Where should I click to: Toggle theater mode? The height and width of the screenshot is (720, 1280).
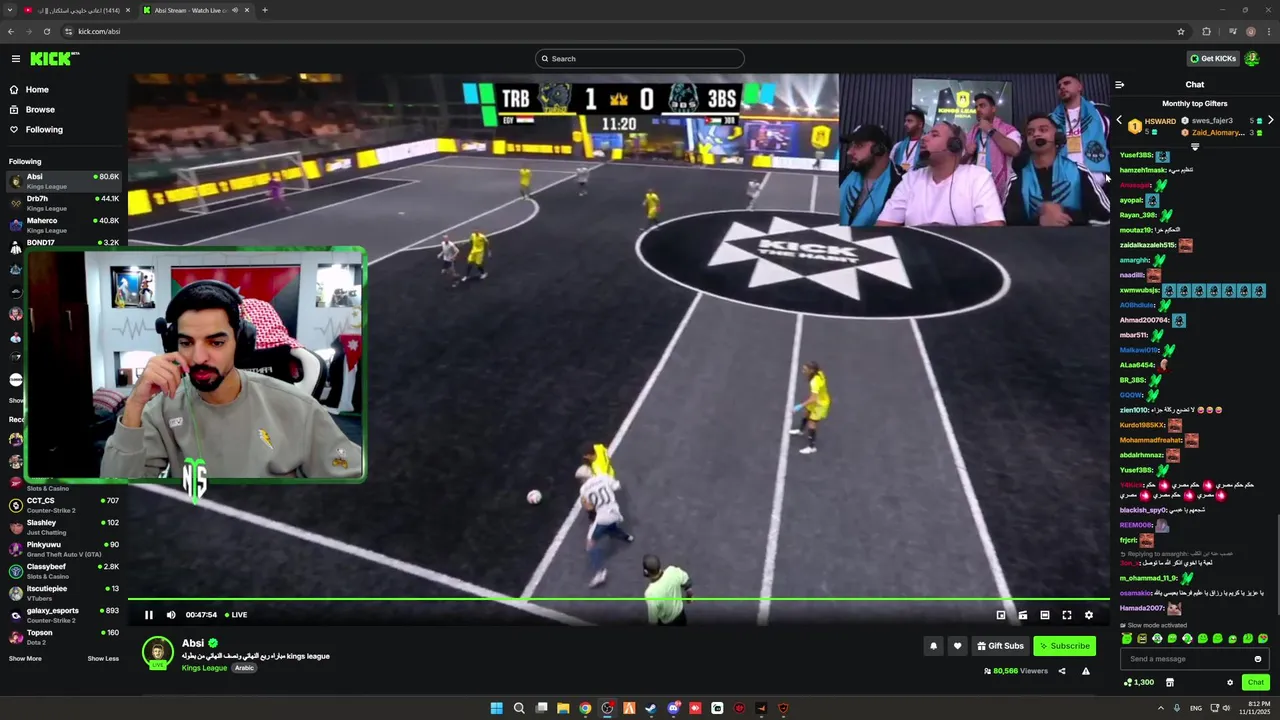pyautogui.click(x=1045, y=615)
